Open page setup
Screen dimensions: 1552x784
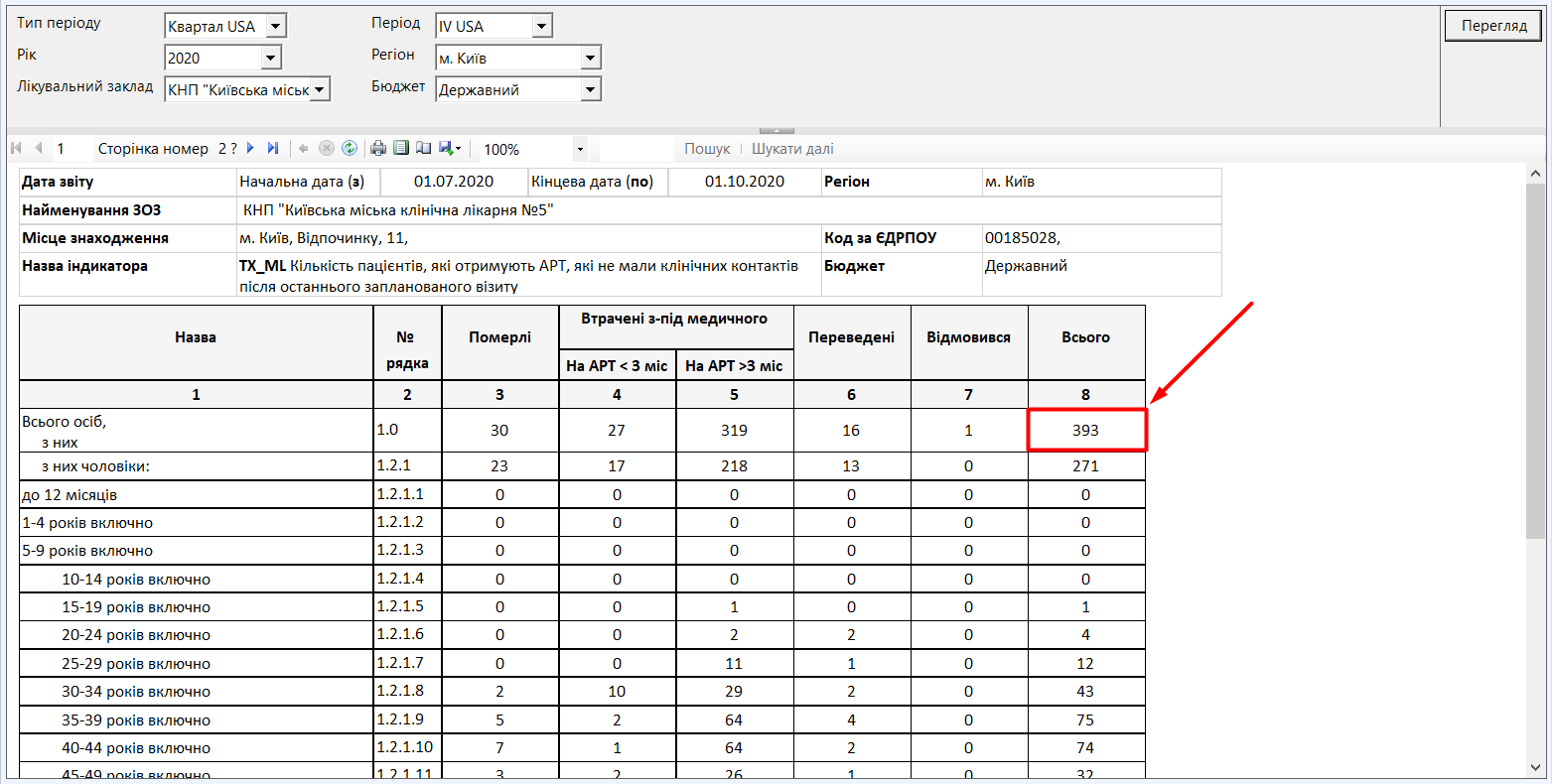[x=424, y=149]
